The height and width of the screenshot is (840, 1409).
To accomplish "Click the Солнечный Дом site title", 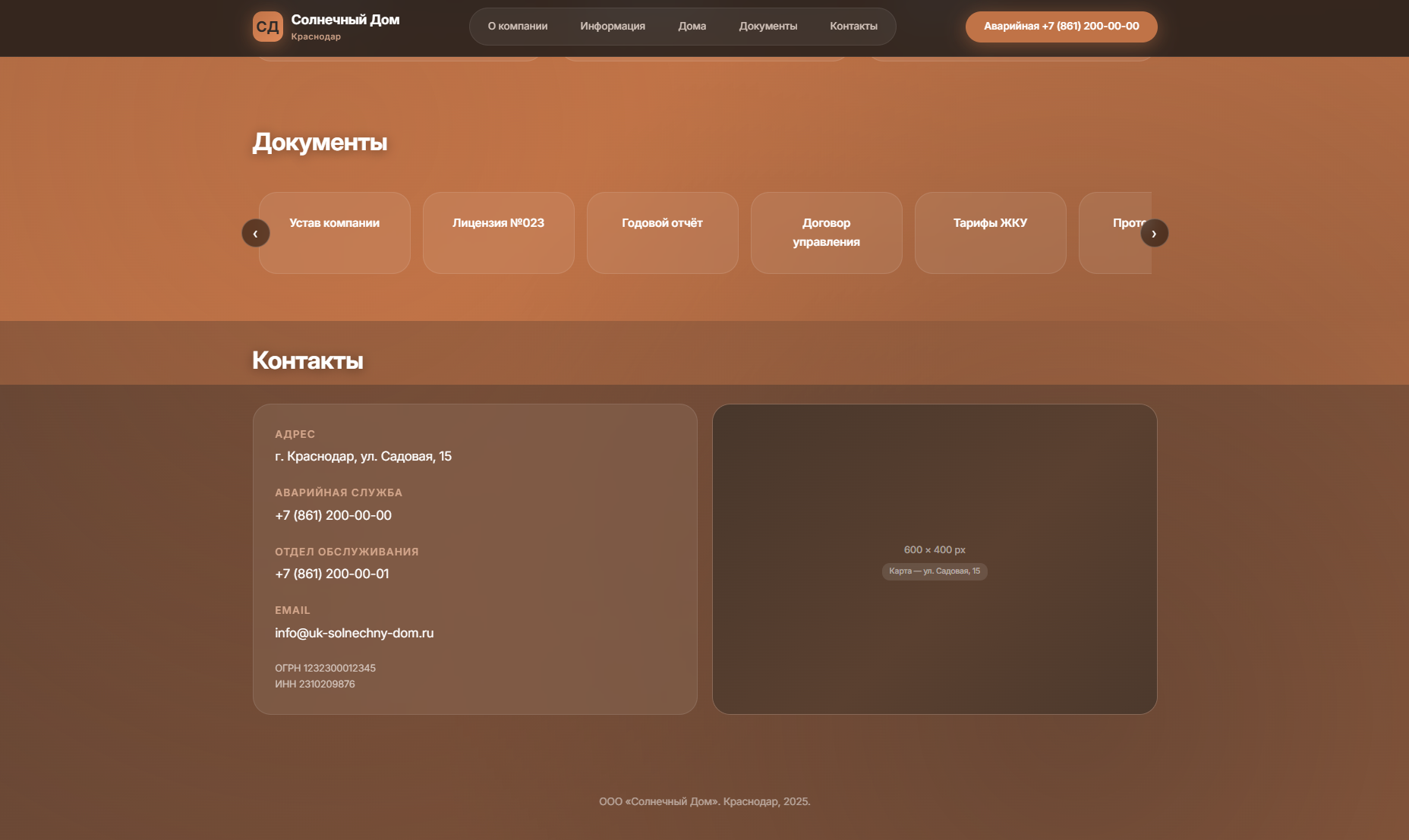I will [345, 20].
